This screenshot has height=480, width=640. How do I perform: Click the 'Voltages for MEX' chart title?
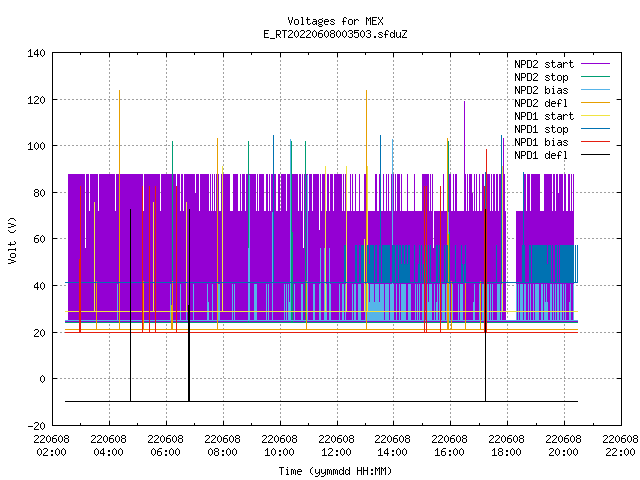[x=335, y=21]
